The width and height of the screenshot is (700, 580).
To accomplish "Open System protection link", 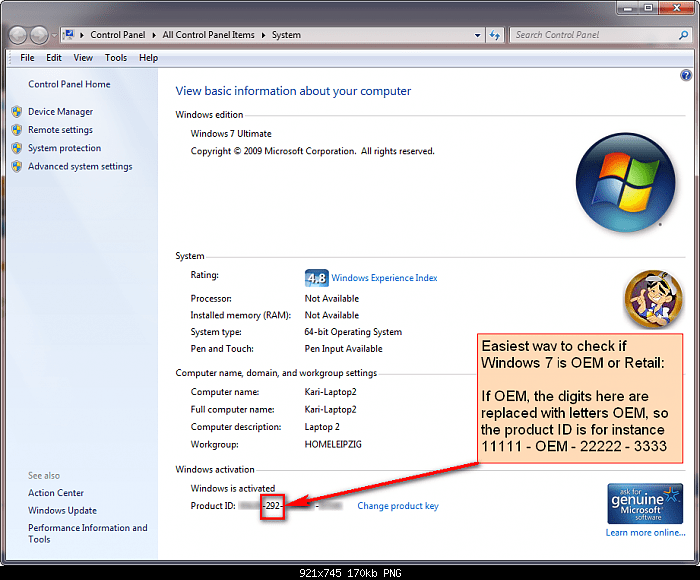I will (65, 148).
